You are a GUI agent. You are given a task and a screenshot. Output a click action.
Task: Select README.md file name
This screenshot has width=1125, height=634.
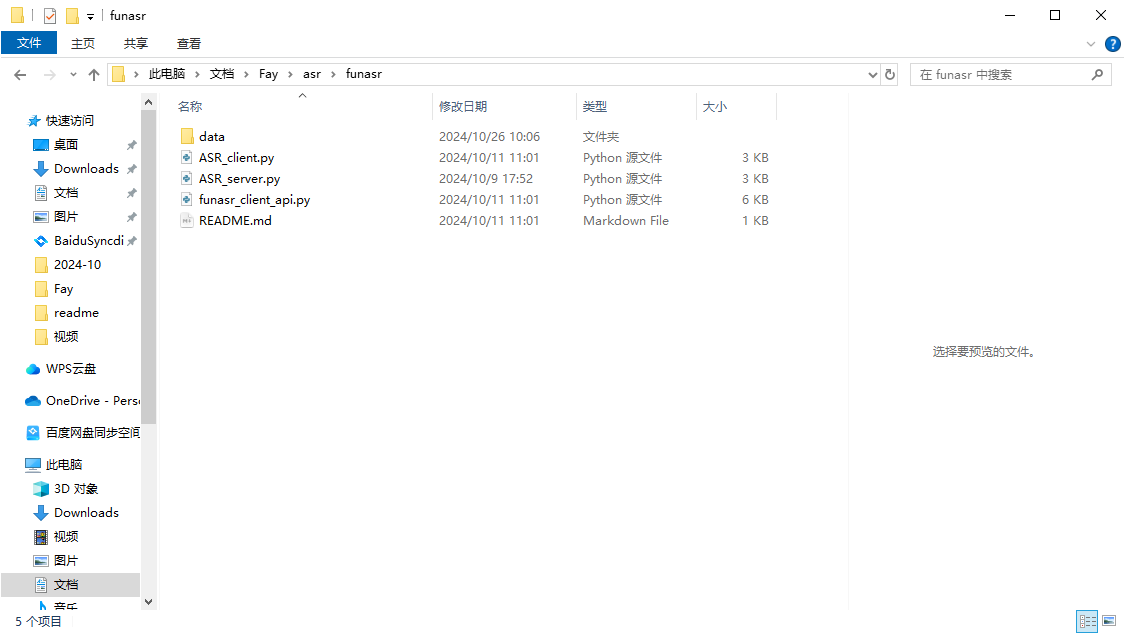pos(235,220)
